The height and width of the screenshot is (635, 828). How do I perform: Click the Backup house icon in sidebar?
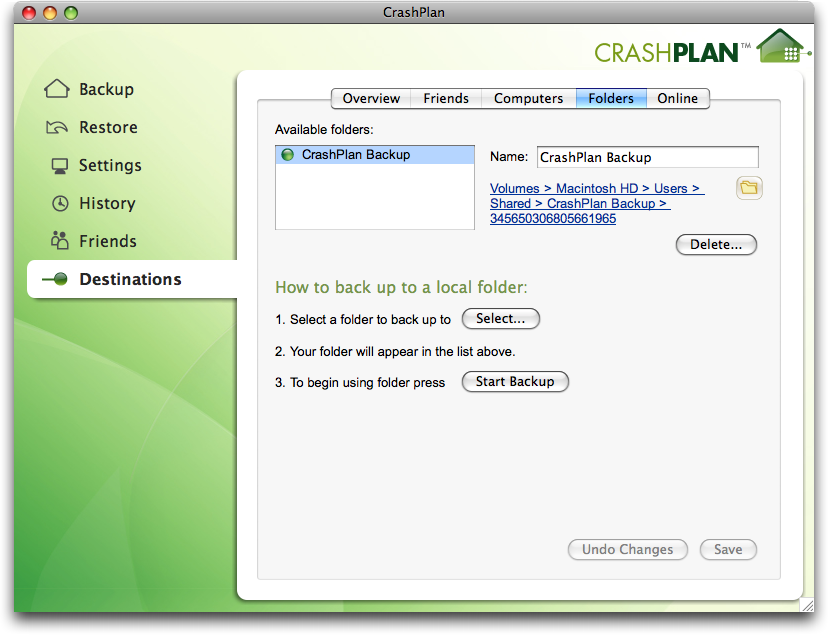point(58,89)
